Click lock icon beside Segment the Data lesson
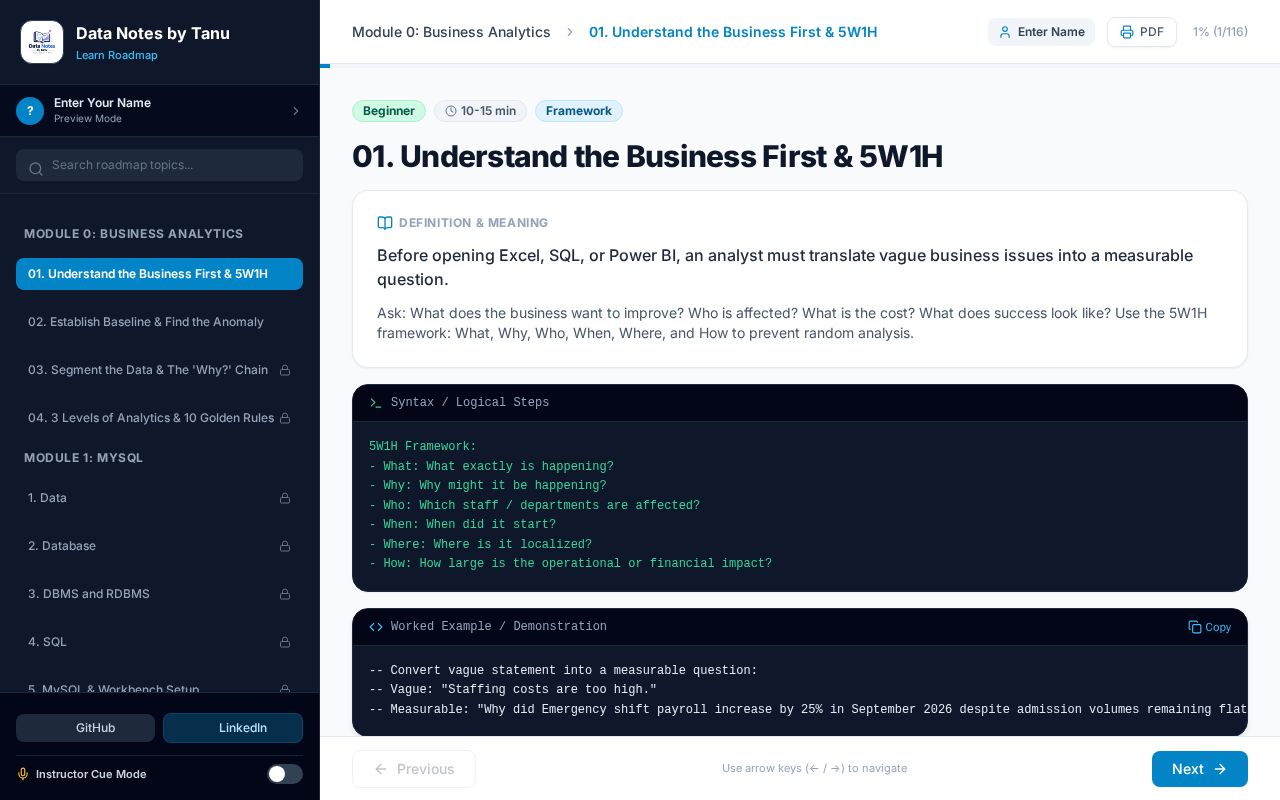Viewport: 1280px width, 800px height. (285, 370)
